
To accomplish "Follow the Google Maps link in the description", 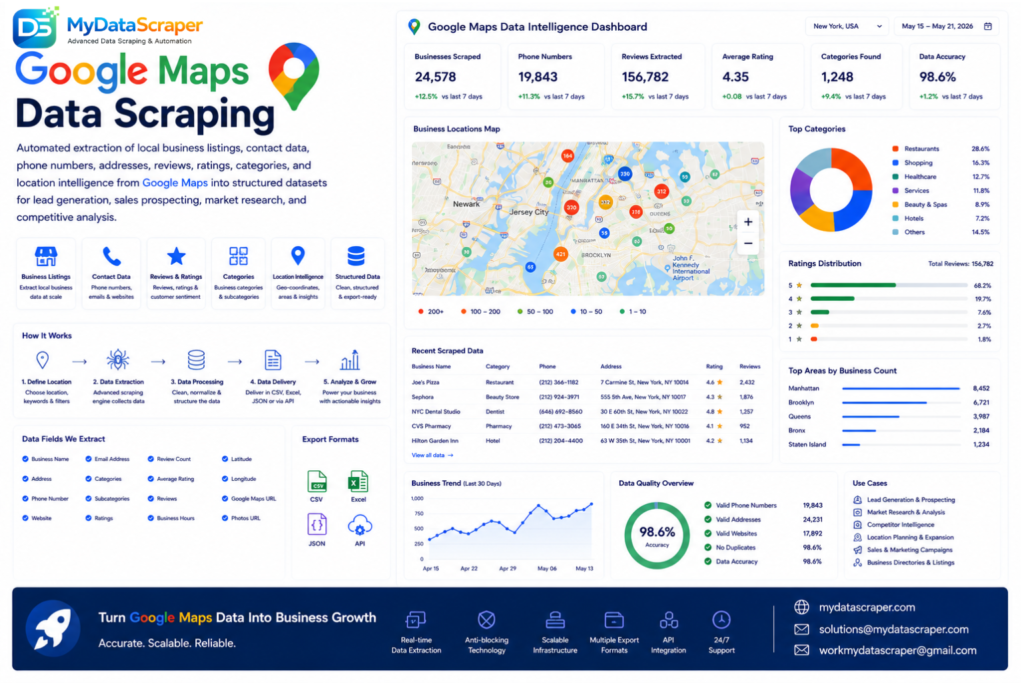I will coord(175,183).
